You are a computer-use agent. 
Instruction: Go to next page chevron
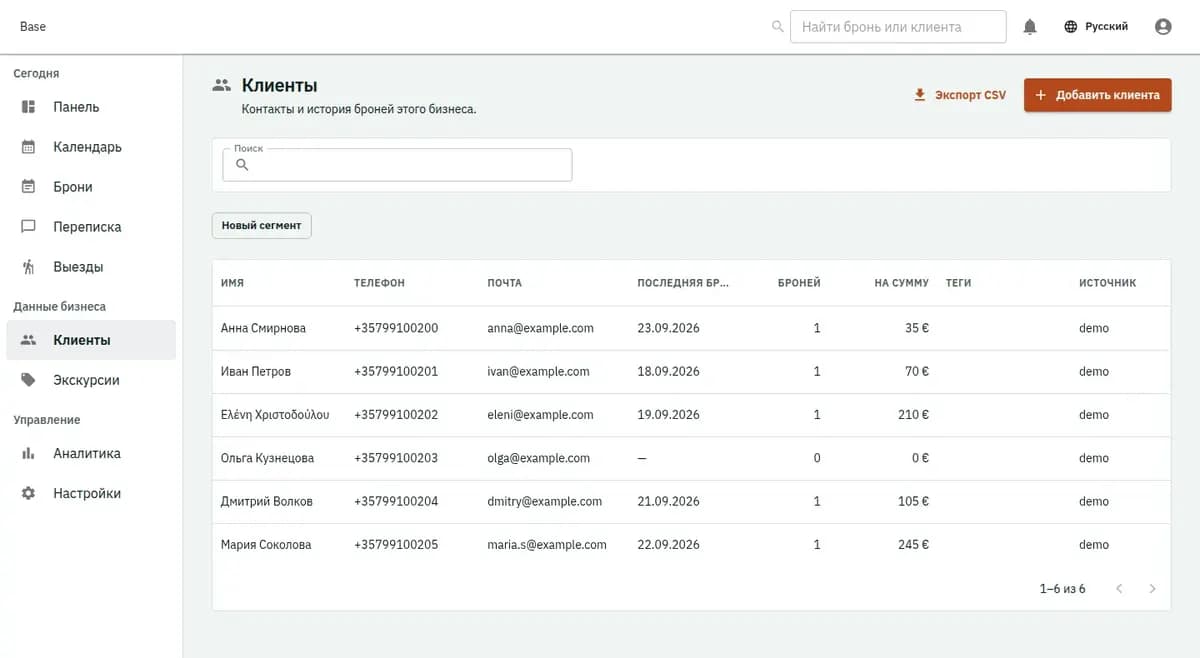(1152, 589)
